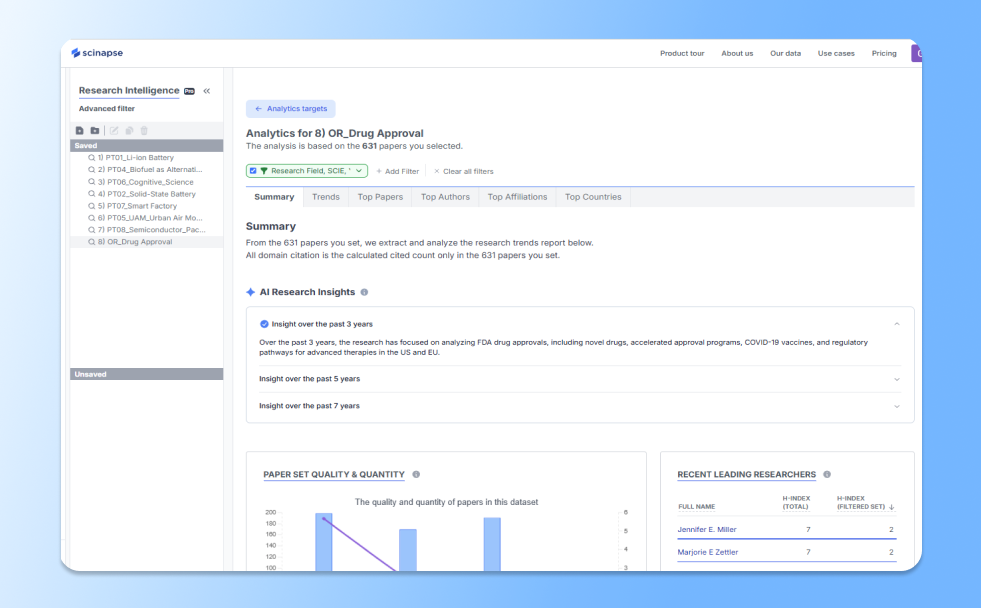
Task: Select saved filter 6) PT05_UAM_Urban Air Mo...
Action: tap(146, 218)
